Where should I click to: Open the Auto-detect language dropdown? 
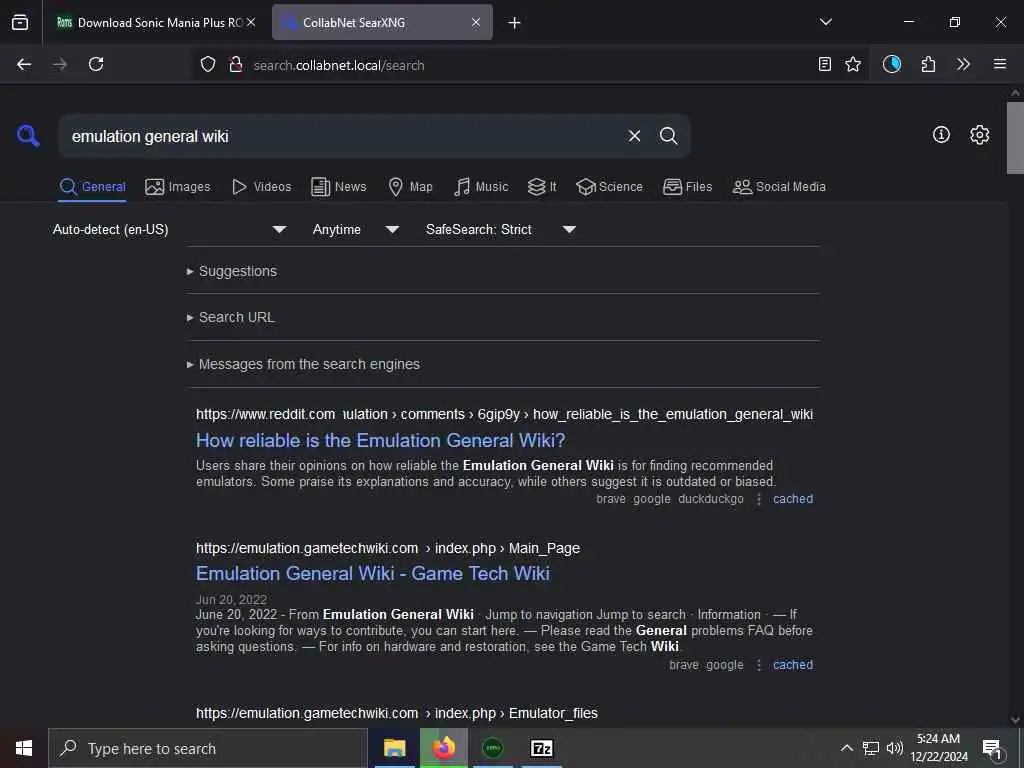[x=170, y=229]
